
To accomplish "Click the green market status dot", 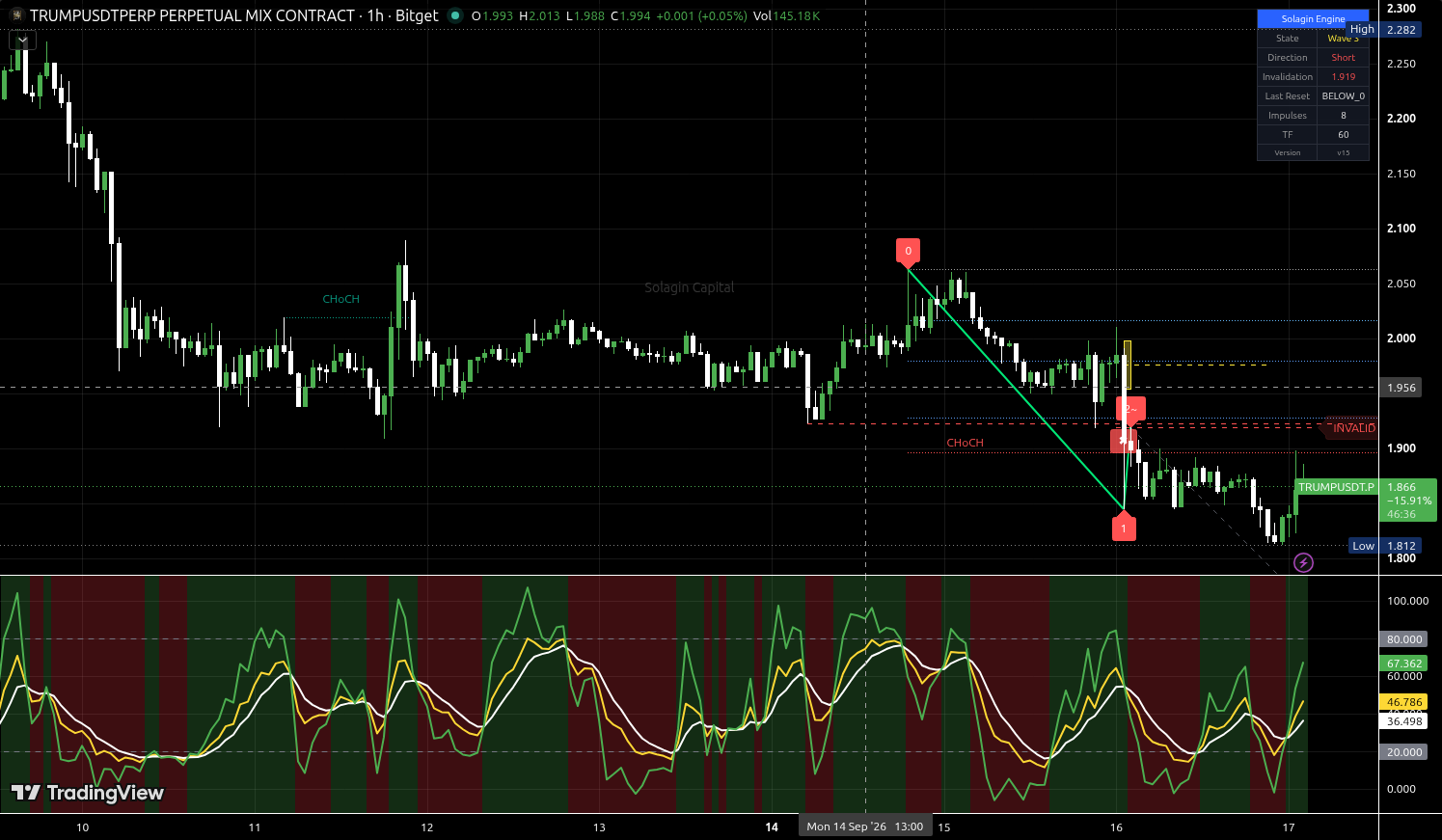I will pos(455,15).
